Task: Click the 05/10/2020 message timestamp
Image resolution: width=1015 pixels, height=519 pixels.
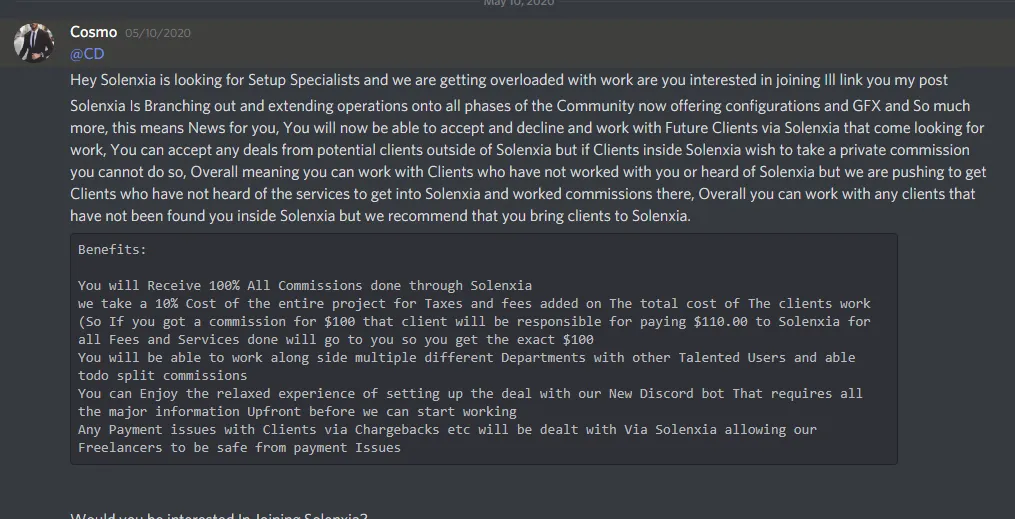Action: 158,33
